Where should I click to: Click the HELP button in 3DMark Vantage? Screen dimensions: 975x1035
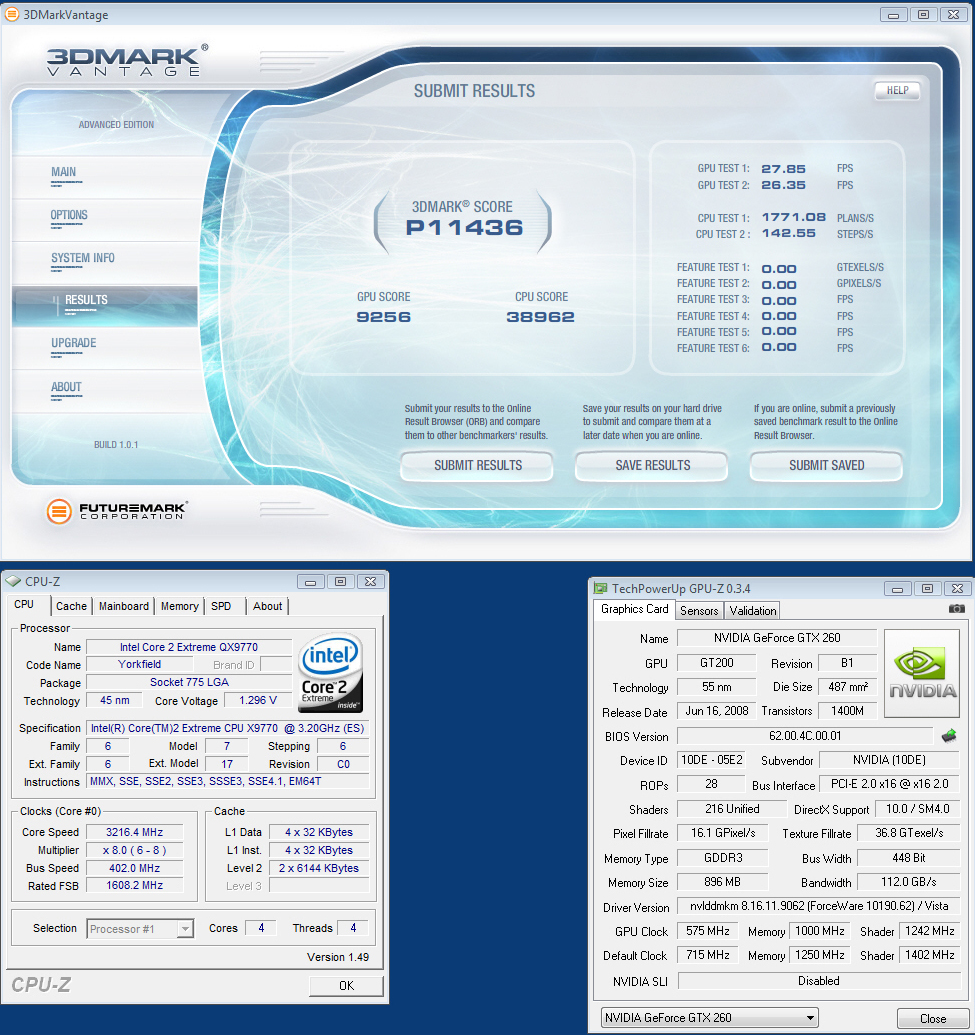897,90
